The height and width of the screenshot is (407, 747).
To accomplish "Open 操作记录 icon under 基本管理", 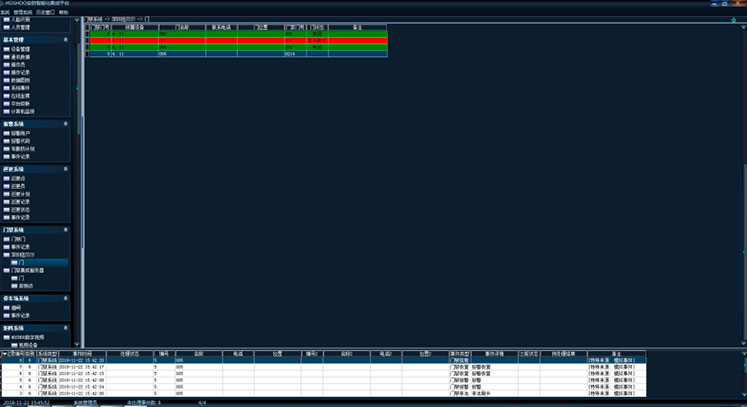I will [x=6, y=72].
